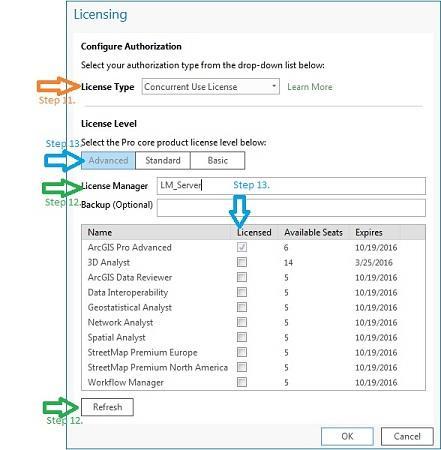
Task: Select the 3D Analyst row name
Action: pyautogui.click(x=109, y=262)
